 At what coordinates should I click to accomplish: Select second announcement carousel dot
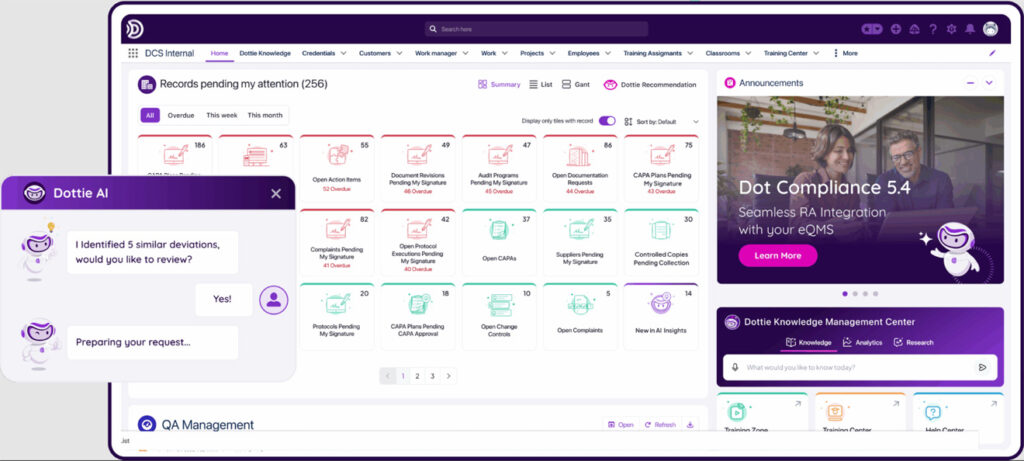(855, 294)
